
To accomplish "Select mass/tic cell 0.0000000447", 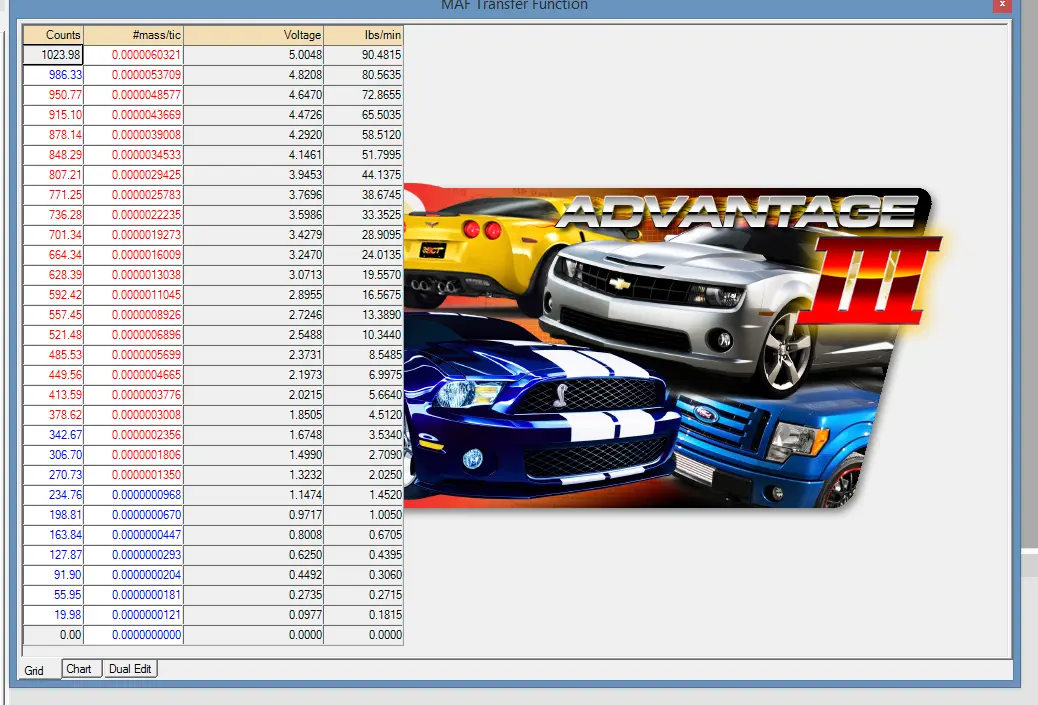I will click(133, 534).
